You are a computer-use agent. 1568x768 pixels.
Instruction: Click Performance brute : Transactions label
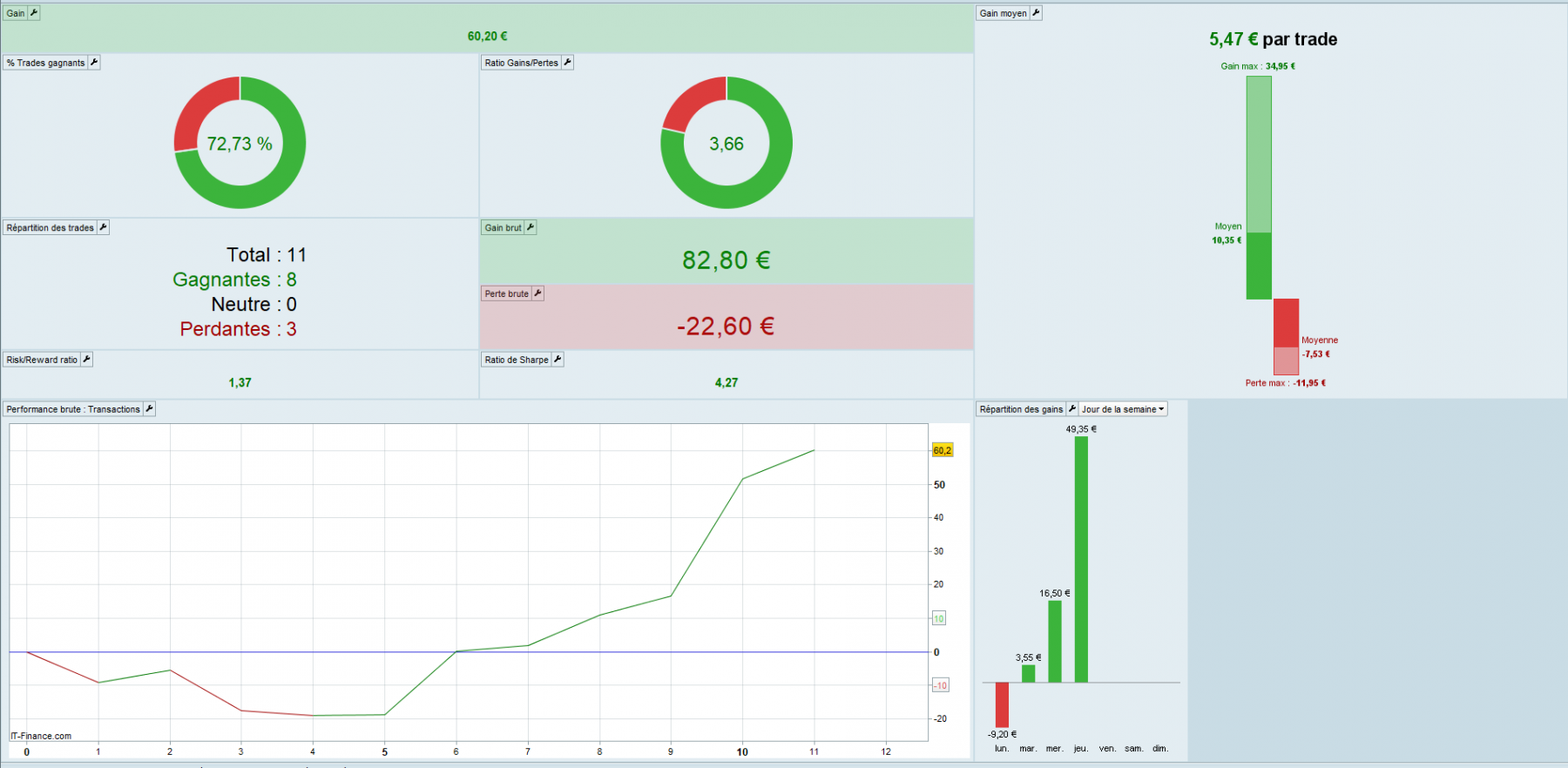coord(73,409)
